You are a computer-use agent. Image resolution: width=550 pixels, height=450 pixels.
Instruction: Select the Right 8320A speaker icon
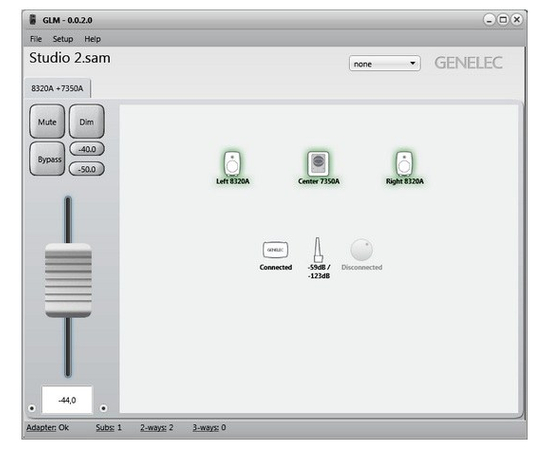[x=404, y=163]
